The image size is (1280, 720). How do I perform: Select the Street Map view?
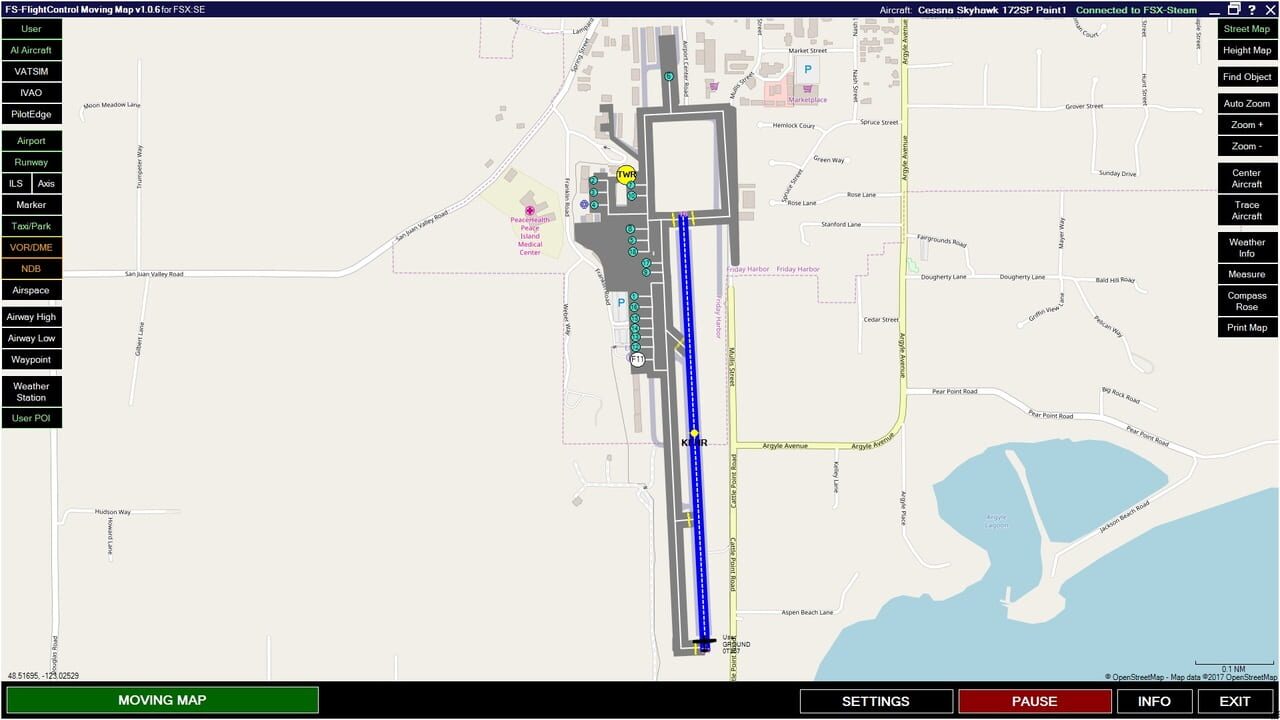[1246, 28]
